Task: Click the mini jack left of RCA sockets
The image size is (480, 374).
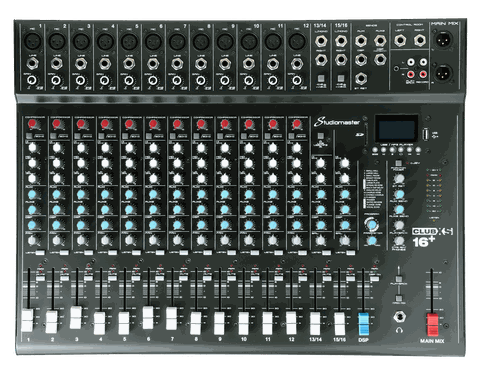Action: coord(396,69)
